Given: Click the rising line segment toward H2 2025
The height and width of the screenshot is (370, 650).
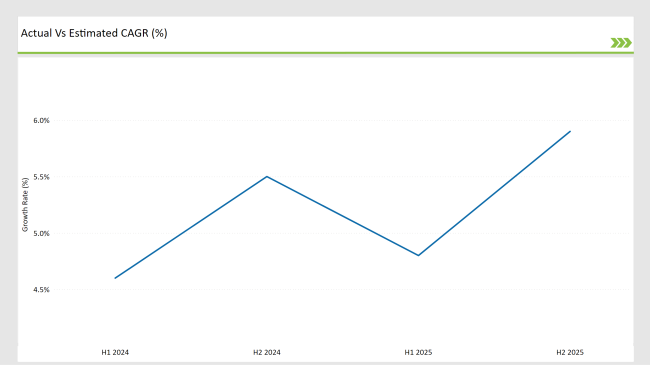Looking at the screenshot, I should pyautogui.click(x=494, y=193).
